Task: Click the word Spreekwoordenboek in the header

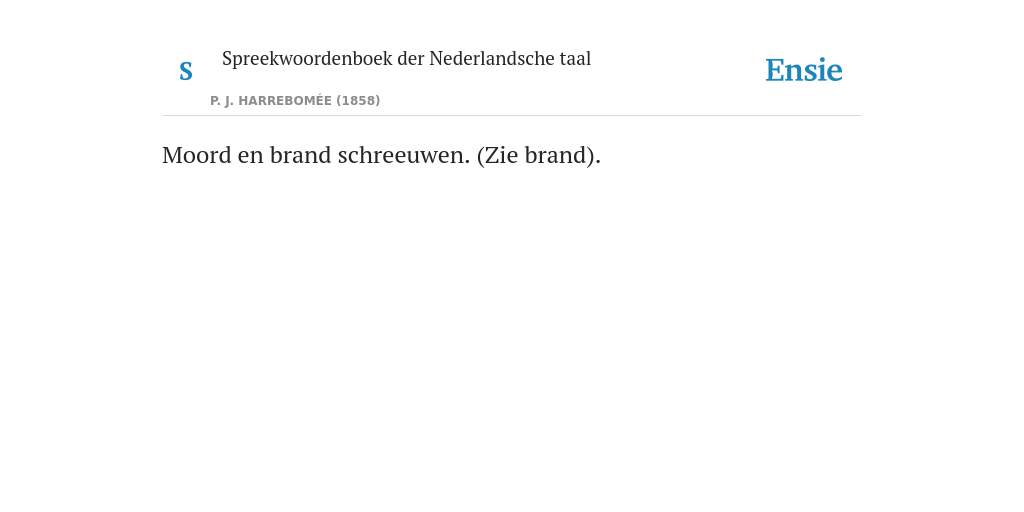Action: pyautogui.click(x=307, y=59)
